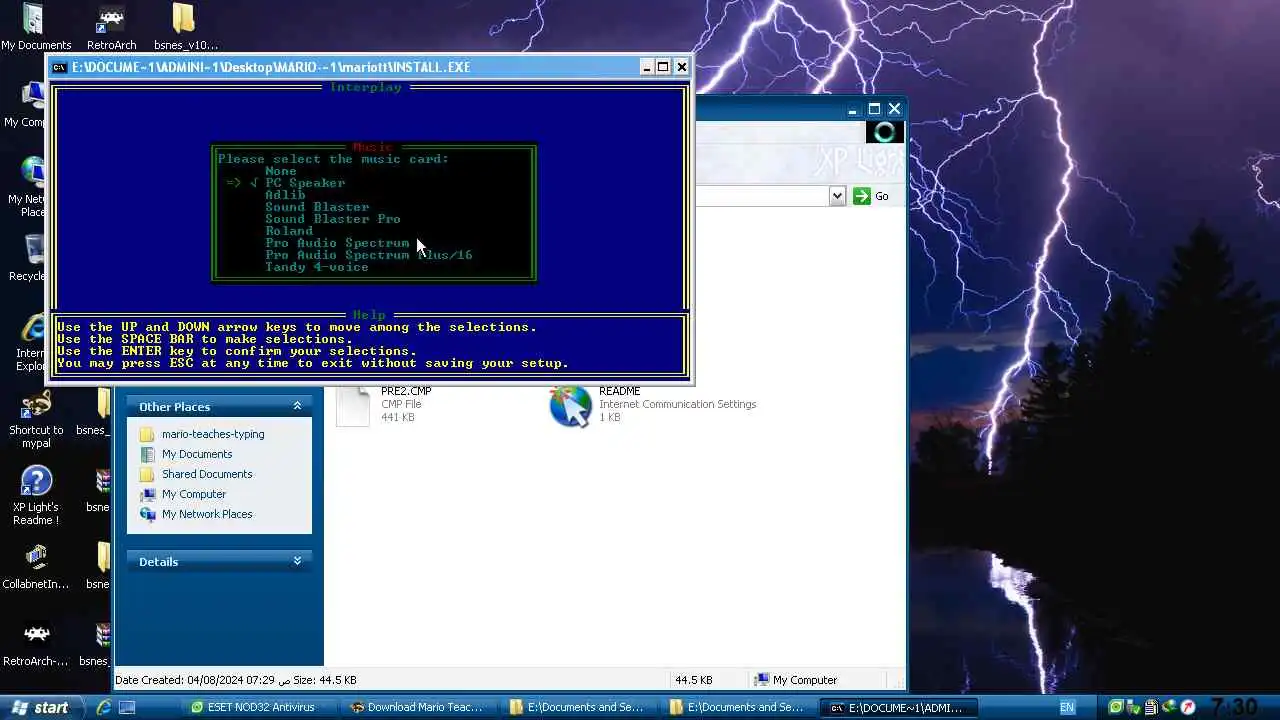
Task: Open the mario-teaches-typing folder link
Action: [x=213, y=434]
